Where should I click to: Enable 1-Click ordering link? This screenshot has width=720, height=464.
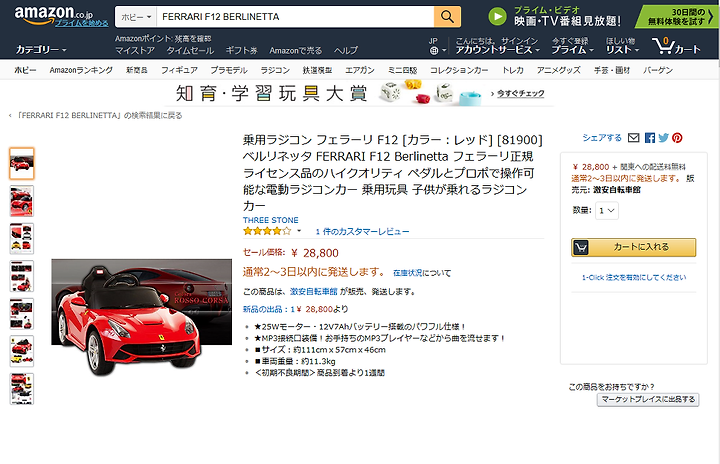[634, 277]
